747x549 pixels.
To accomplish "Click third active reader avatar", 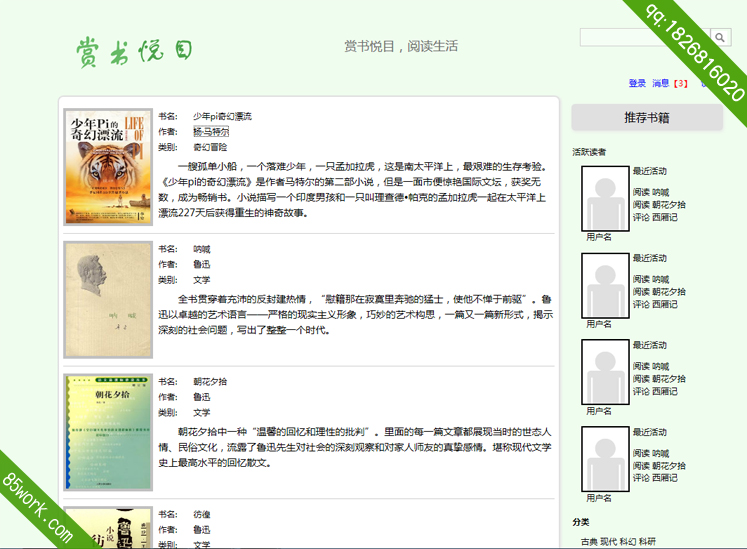I will [605, 372].
